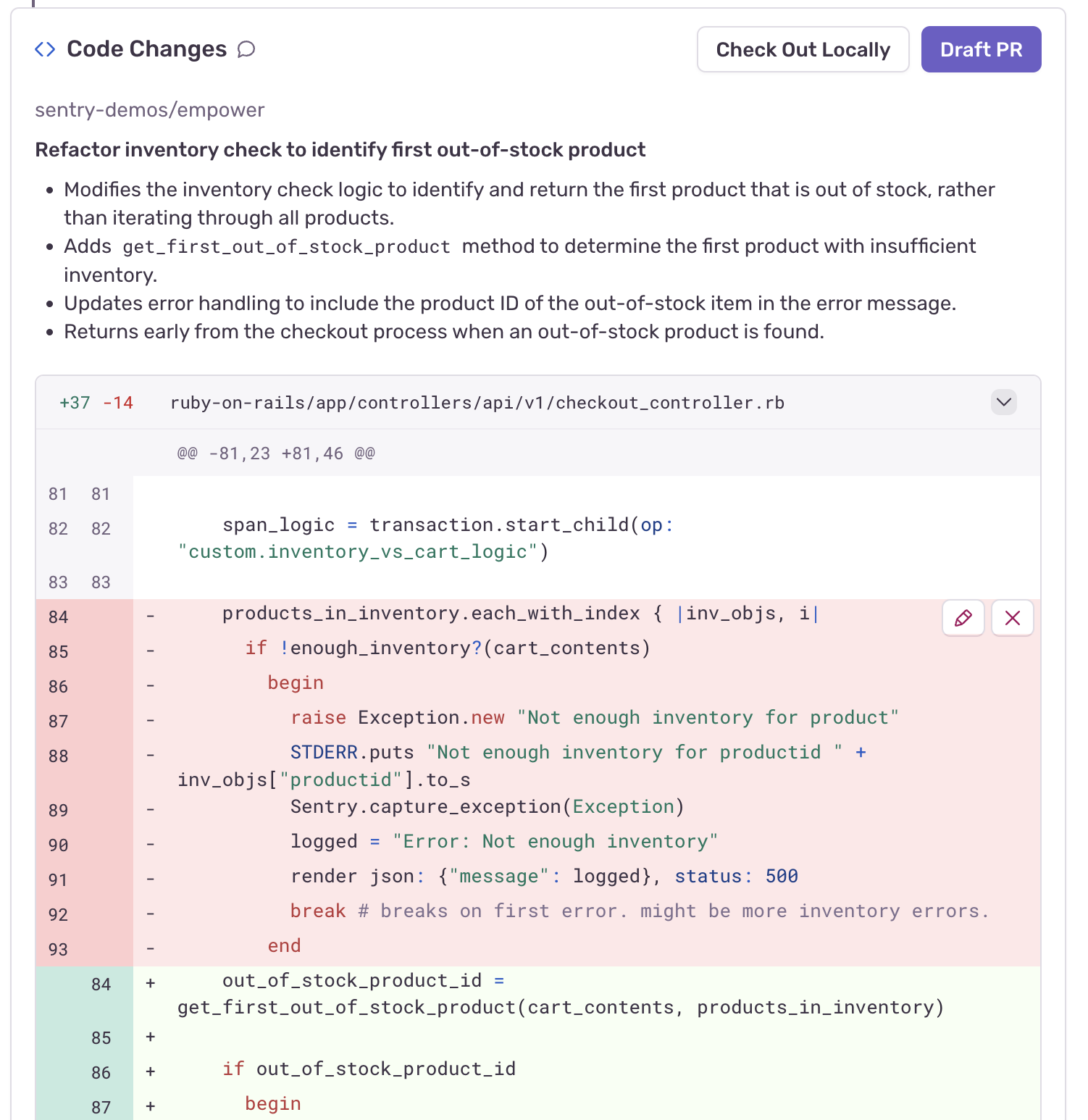The height and width of the screenshot is (1120, 1088).
Task: Open the sentry-demos/empower repository link
Action: [149, 110]
